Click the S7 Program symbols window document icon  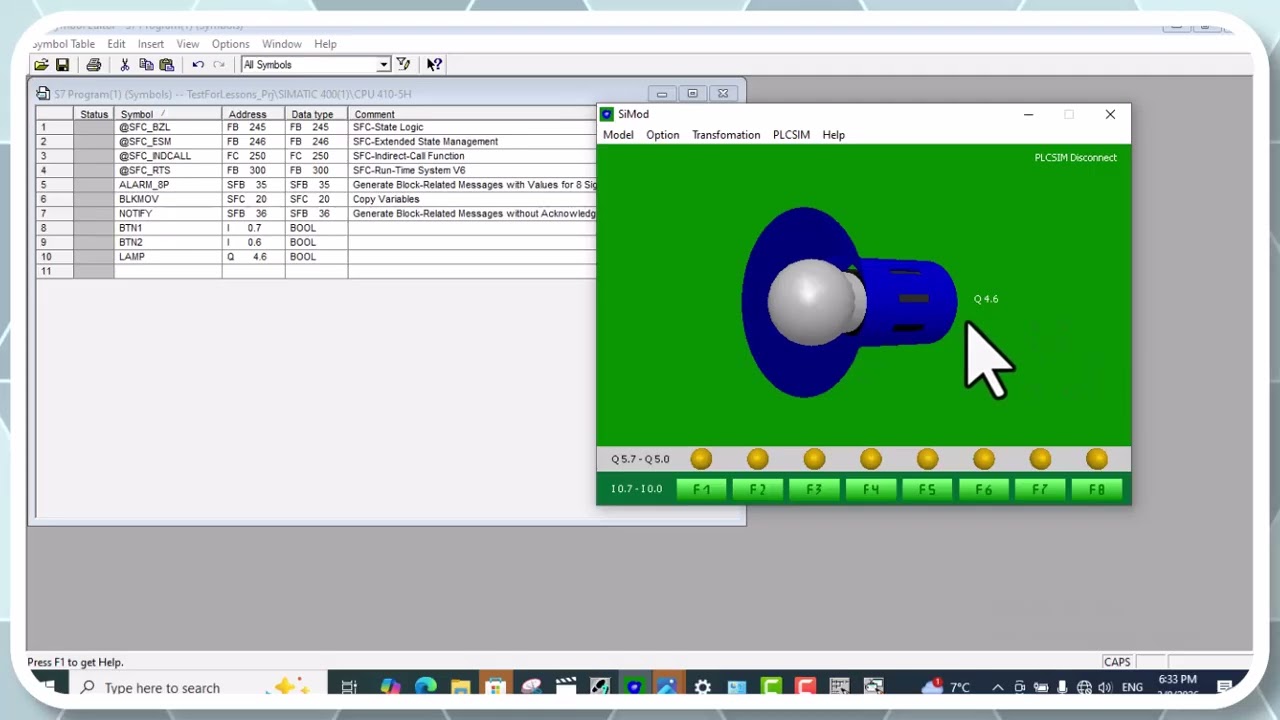43,94
